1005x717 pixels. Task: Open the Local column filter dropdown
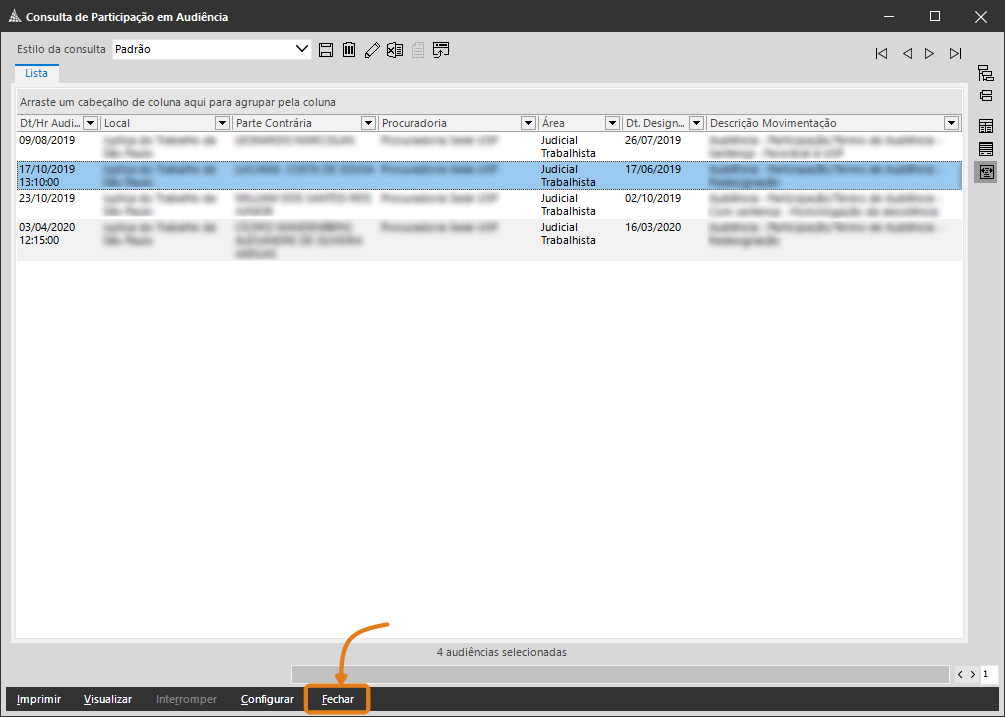(222, 123)
